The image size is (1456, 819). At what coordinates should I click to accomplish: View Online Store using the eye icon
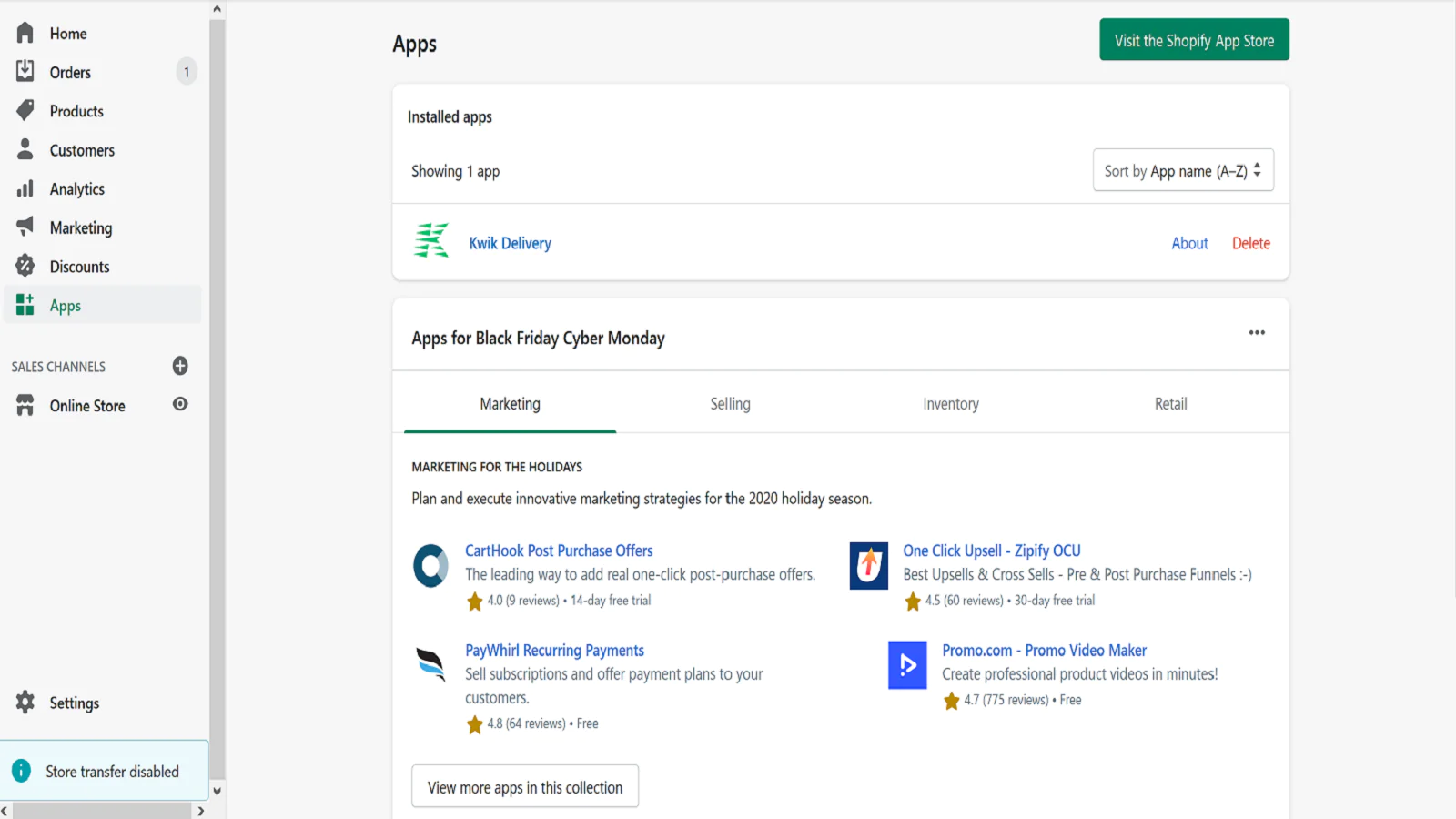pos(180,404)
